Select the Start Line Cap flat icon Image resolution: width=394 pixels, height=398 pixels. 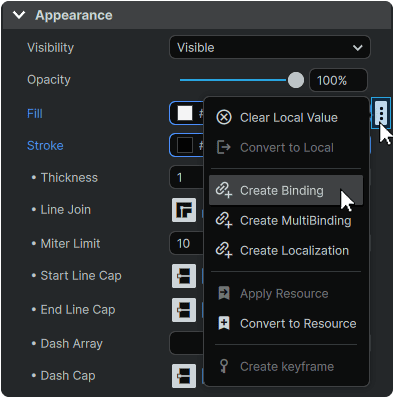(184, 276)
